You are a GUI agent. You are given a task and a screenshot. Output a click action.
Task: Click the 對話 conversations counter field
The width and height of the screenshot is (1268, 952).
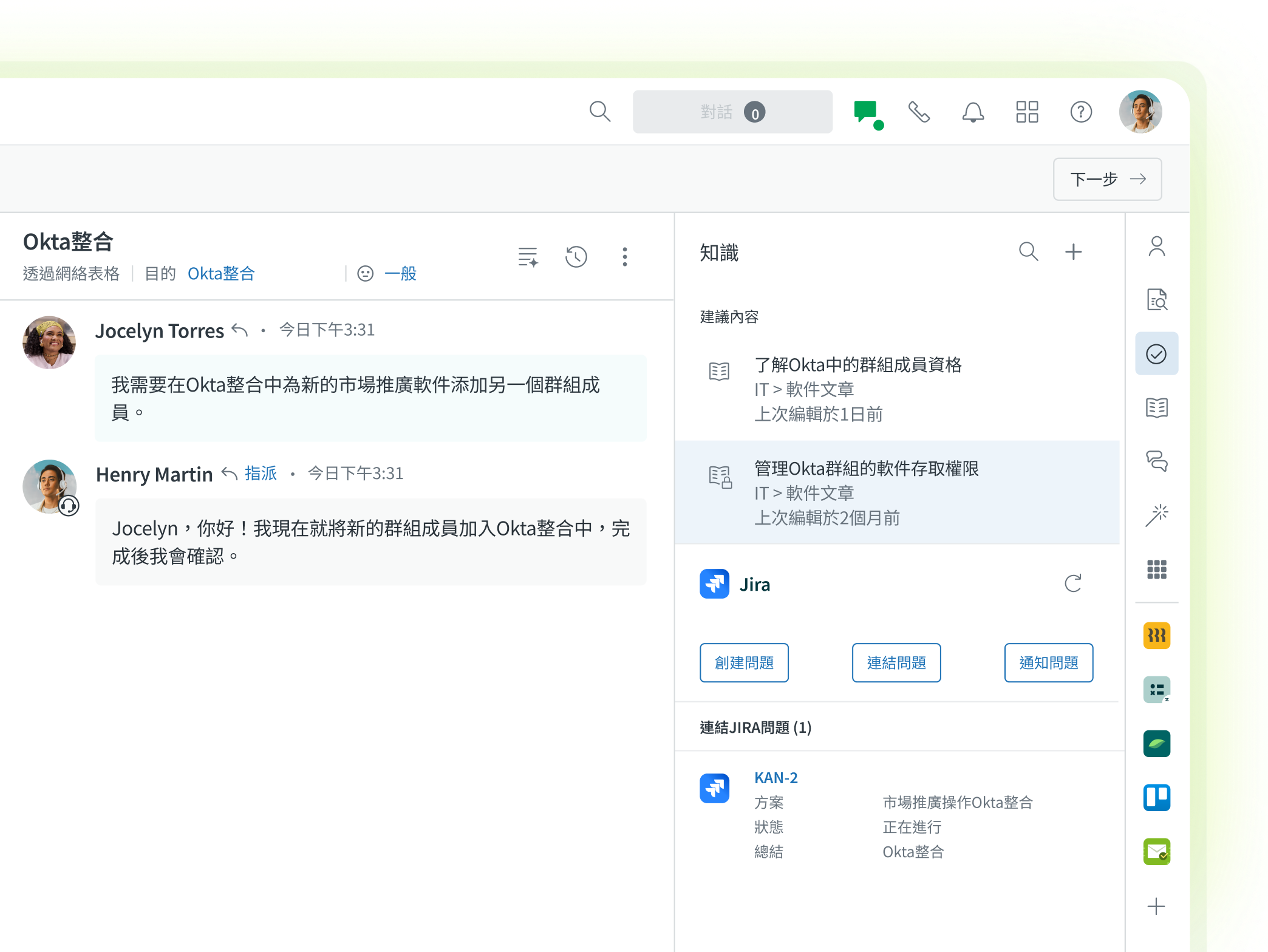point(732,112)
